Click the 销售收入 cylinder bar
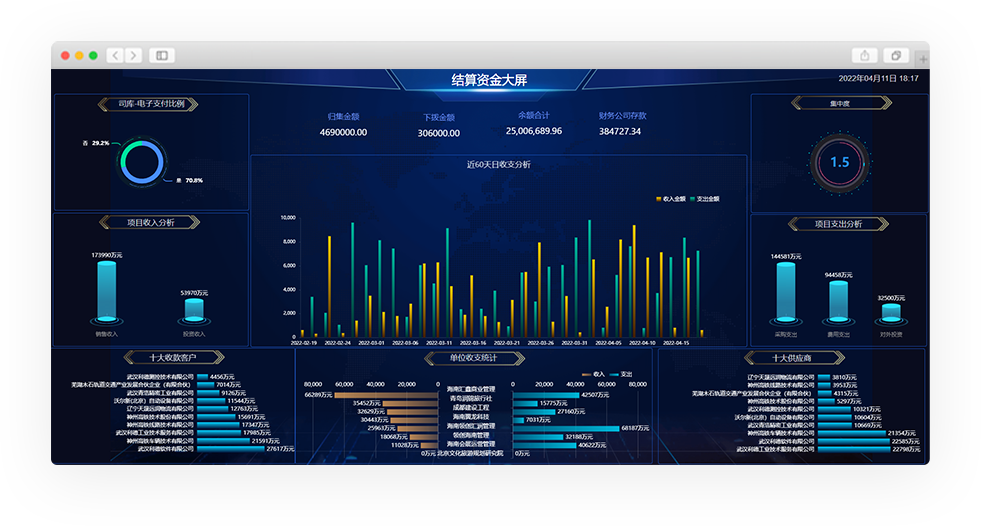This screenshot has width=981, height=526. 106,291
